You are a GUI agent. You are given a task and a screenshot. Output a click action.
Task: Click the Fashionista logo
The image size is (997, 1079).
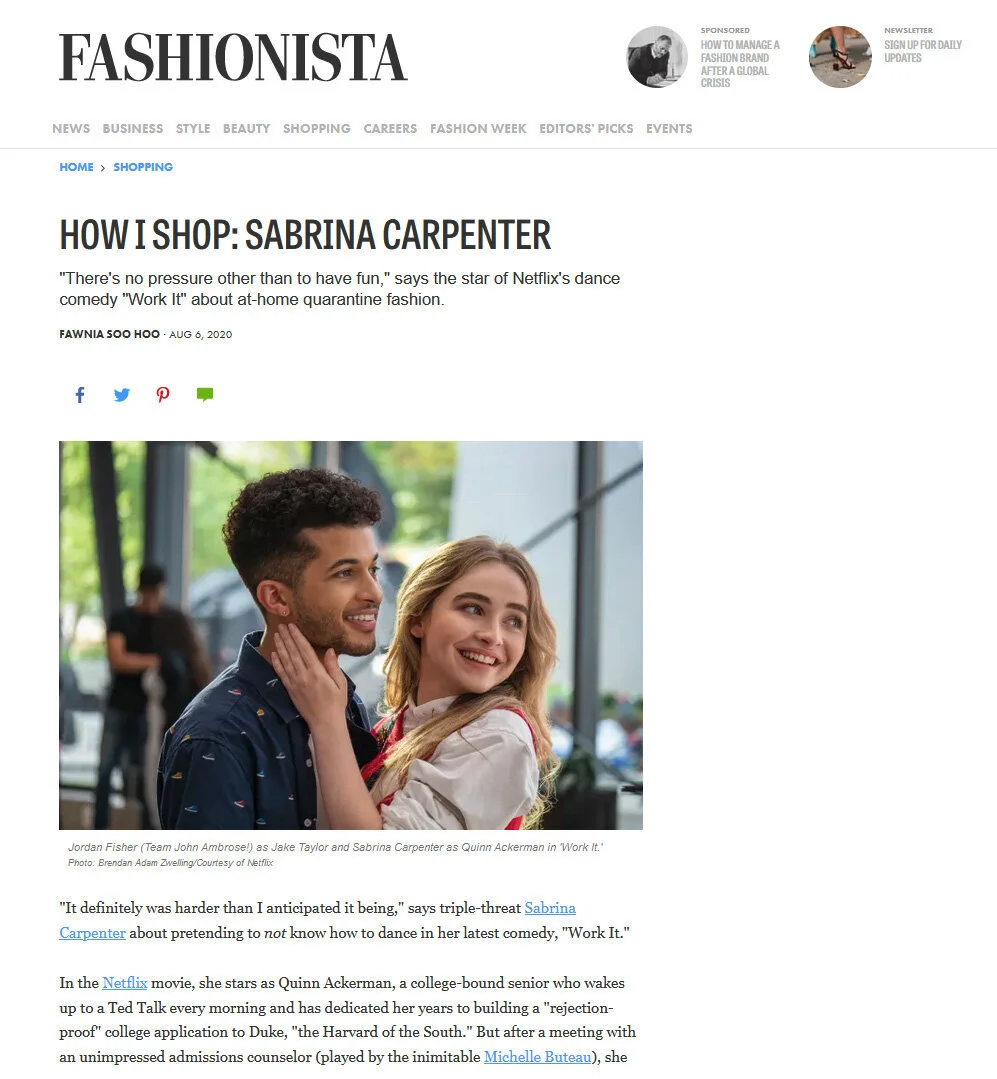pos(233,58)
